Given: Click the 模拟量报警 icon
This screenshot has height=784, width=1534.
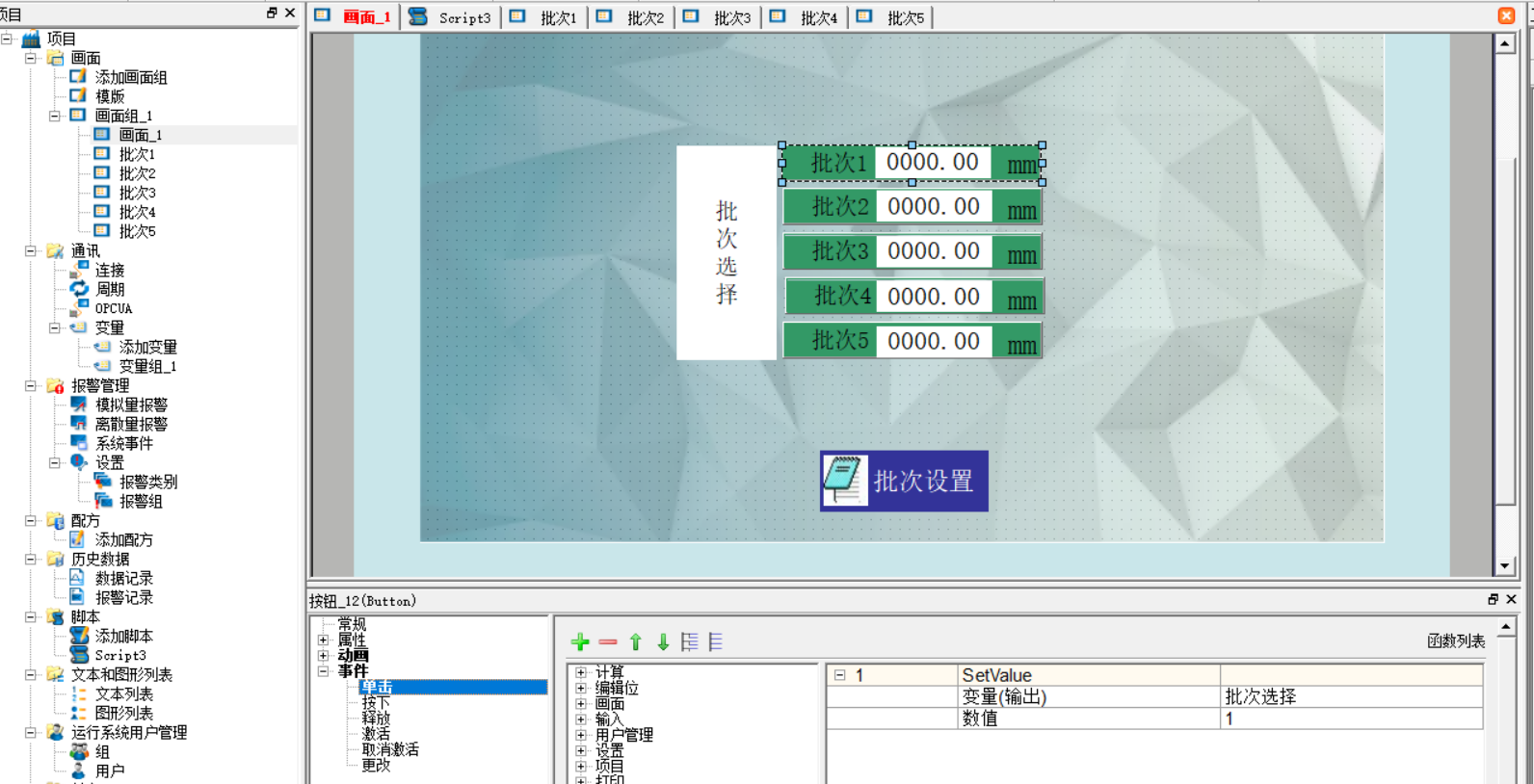Looking at the screenshot, I should 79,405.
